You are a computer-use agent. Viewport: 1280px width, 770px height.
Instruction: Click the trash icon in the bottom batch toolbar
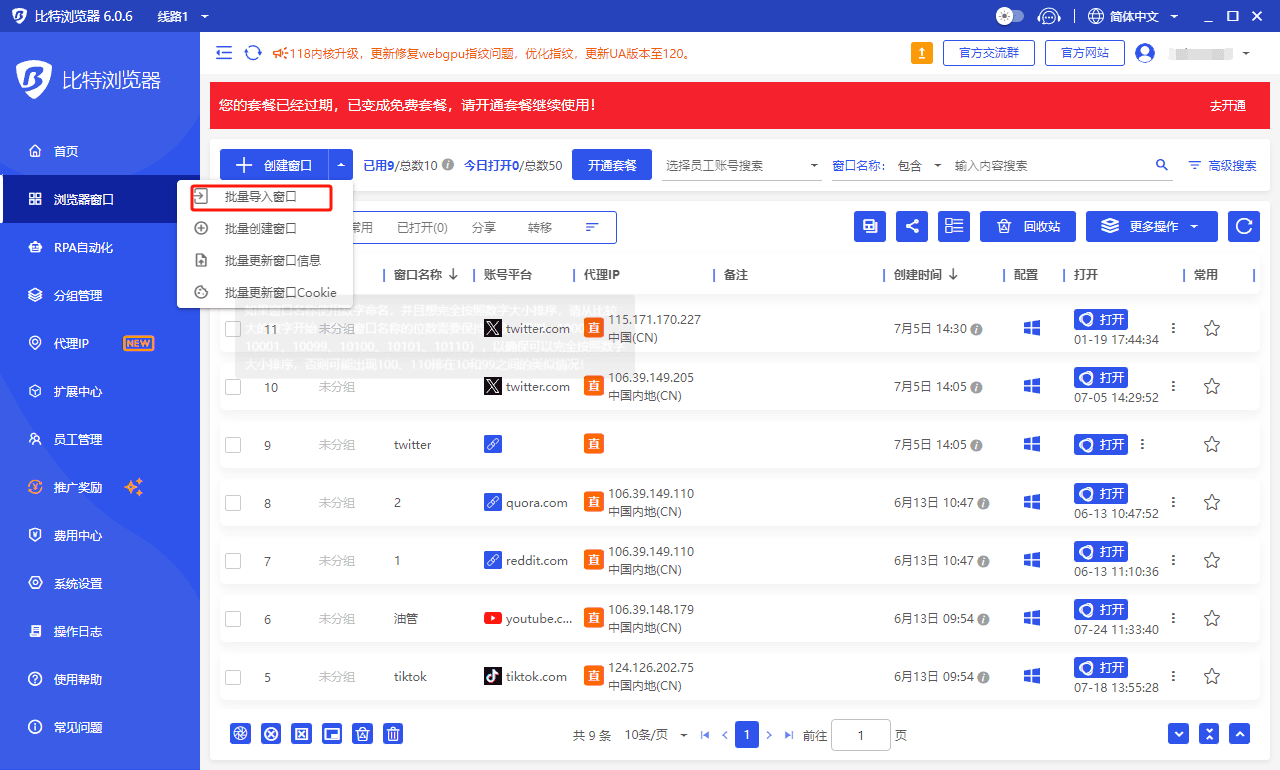coord(392,733)
